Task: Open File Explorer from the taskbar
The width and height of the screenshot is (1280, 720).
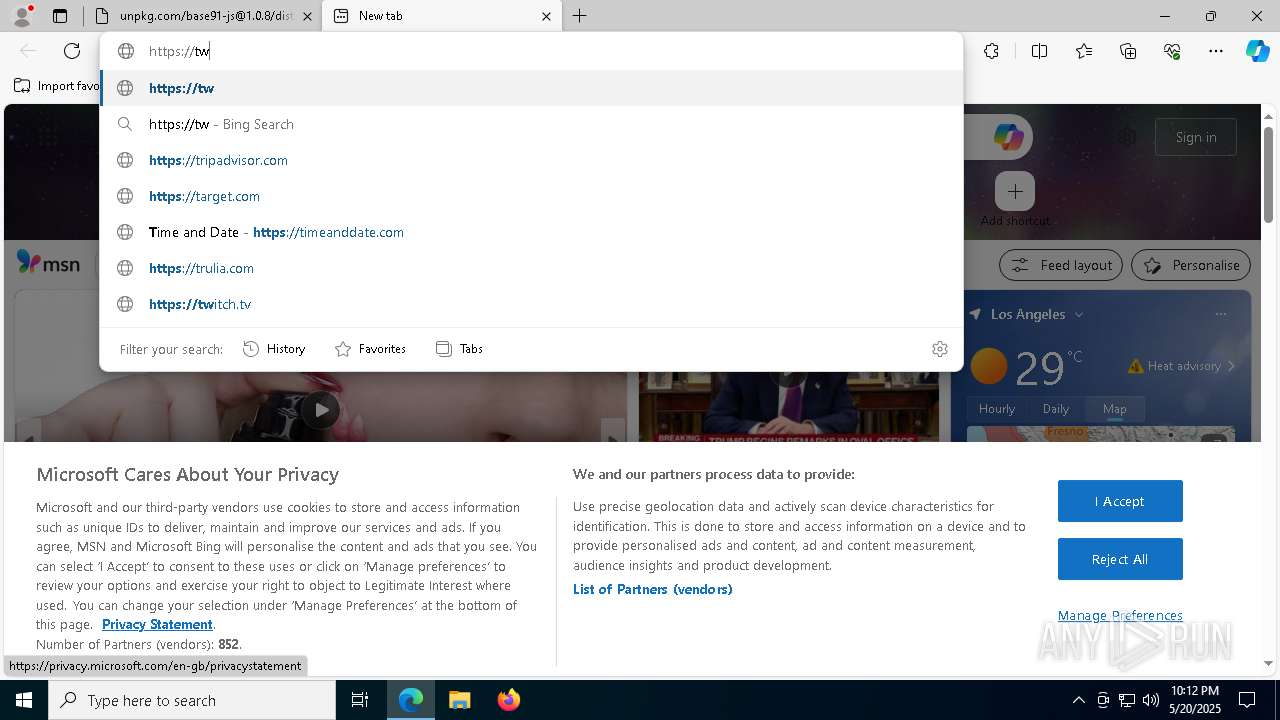Action: click(x=459, y=700)
